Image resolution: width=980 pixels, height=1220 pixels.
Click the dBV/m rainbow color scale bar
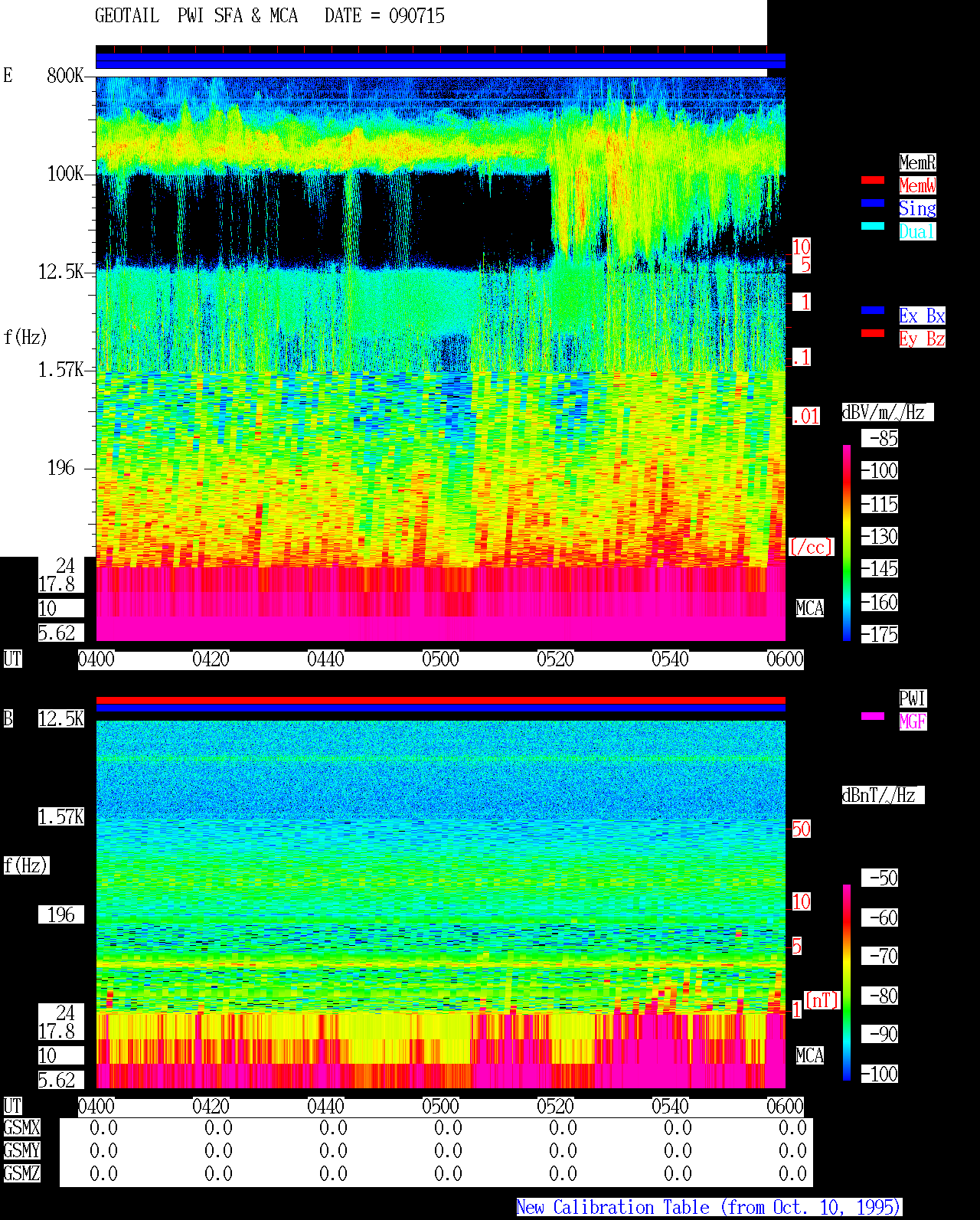pos(847,542)
